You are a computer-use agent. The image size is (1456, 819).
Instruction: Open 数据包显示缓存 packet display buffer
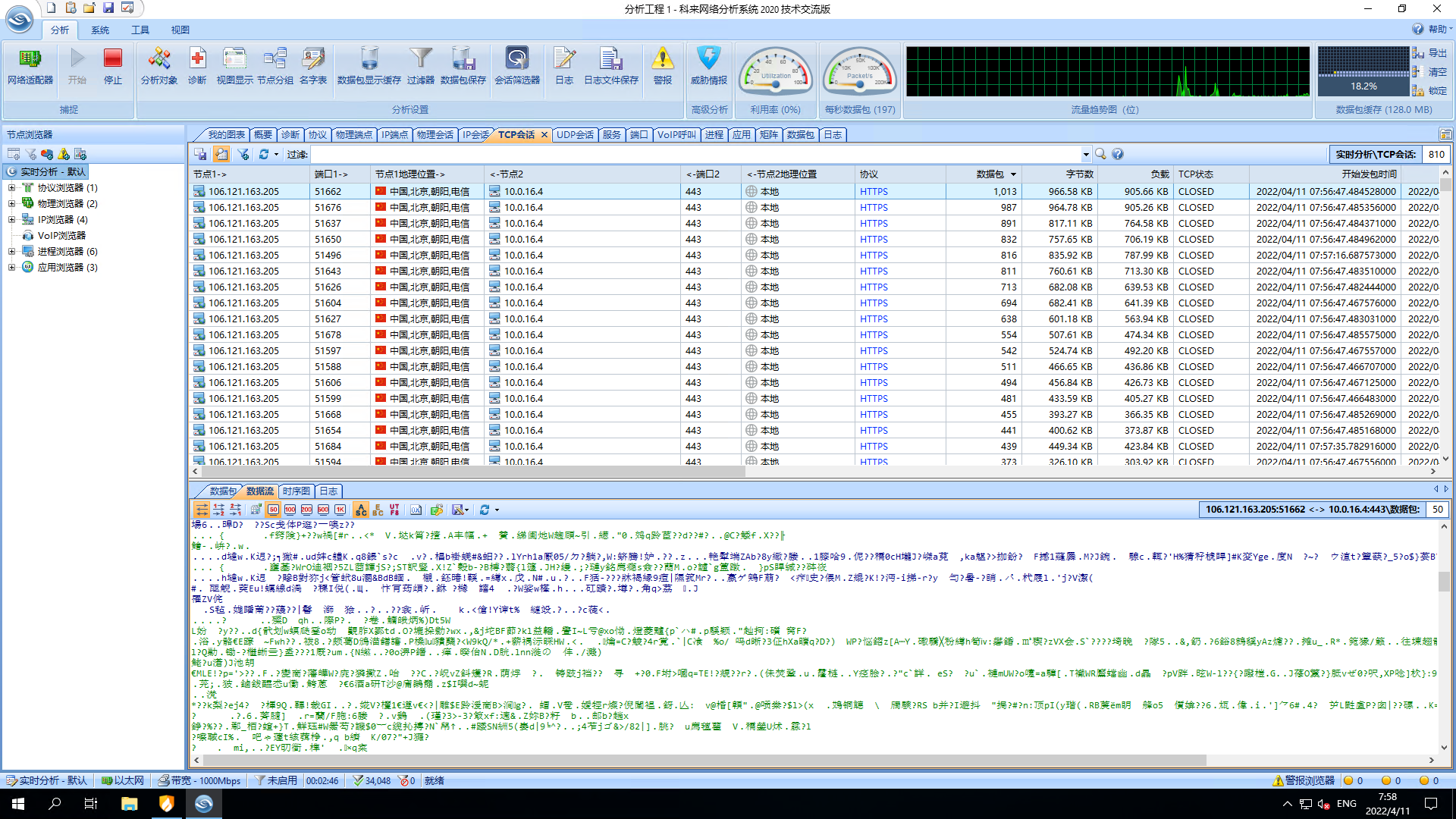pos(369,67)
